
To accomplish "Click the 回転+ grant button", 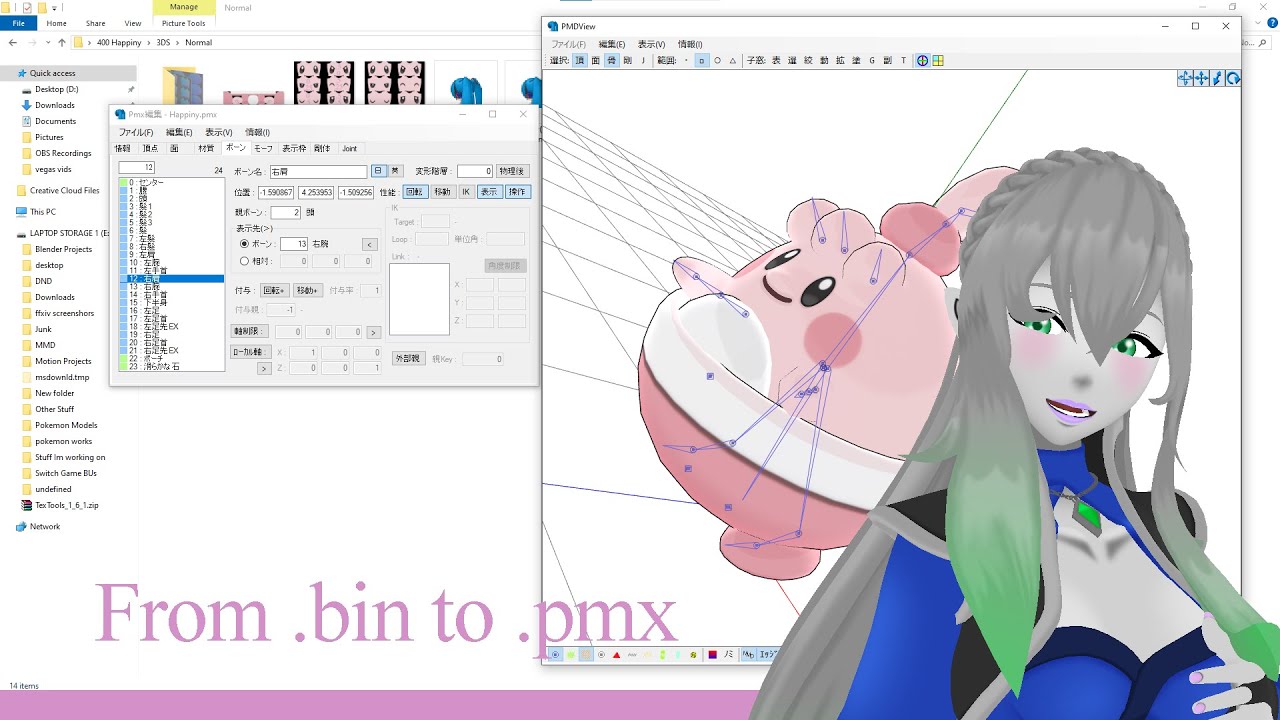I will pyautogui.click(x=274, y=290).
